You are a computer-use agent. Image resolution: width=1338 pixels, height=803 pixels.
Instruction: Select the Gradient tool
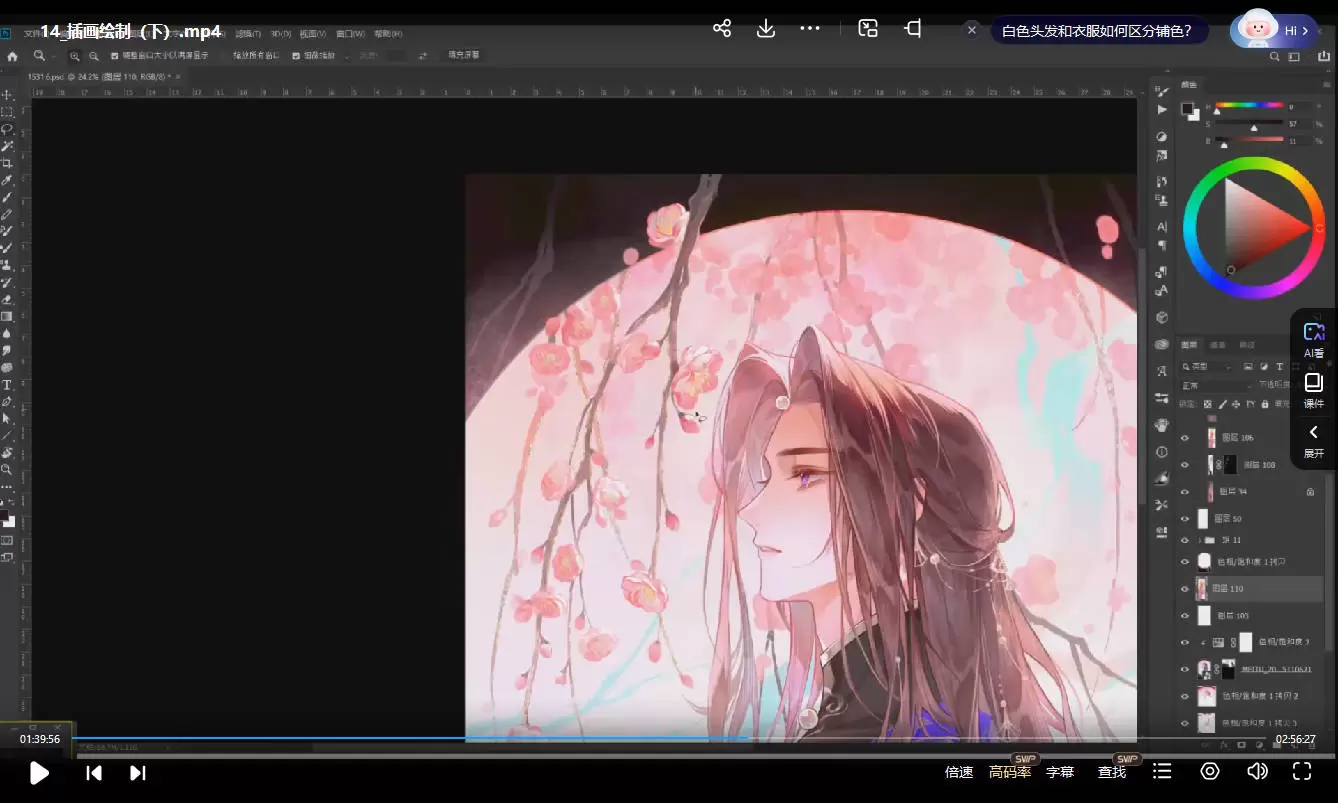tap(7, 316)
